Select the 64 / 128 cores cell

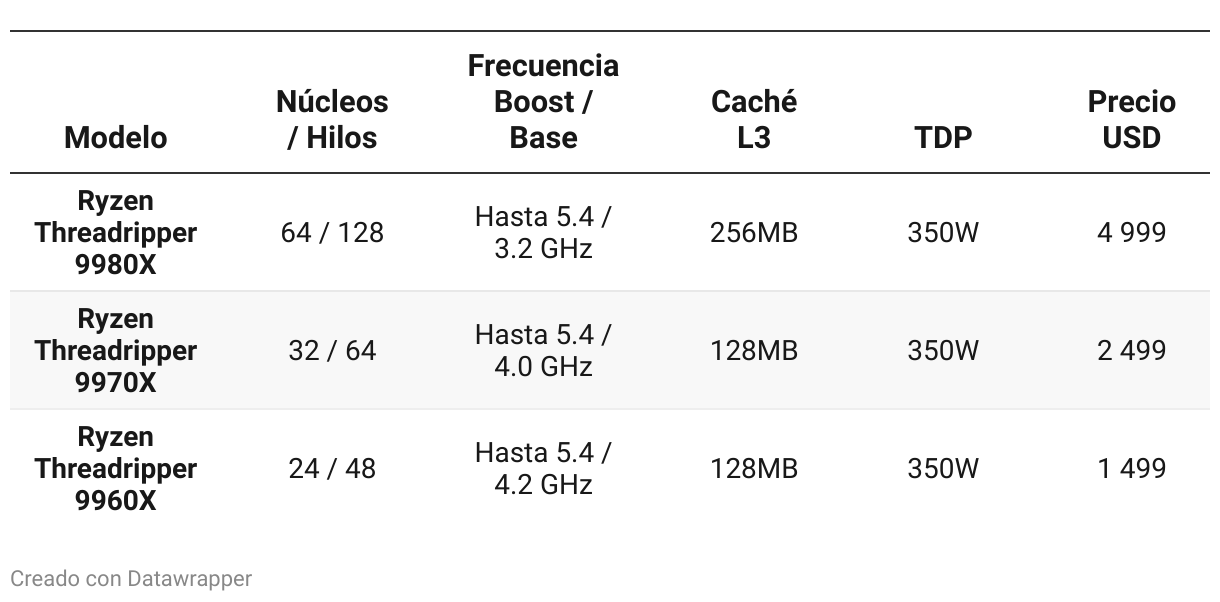click(x=332, y=232)
